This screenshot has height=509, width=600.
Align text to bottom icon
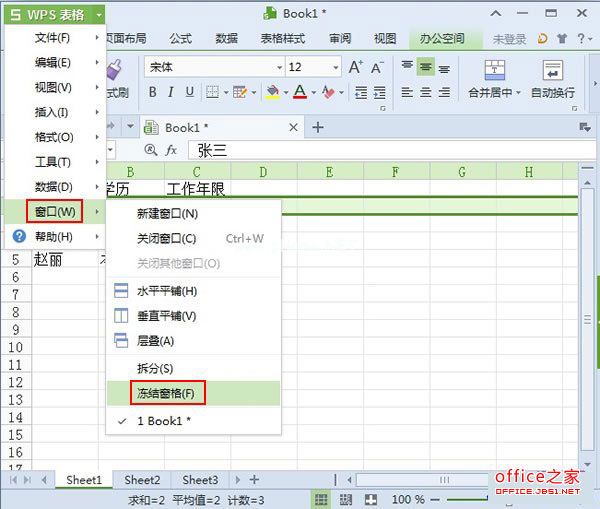444,69
